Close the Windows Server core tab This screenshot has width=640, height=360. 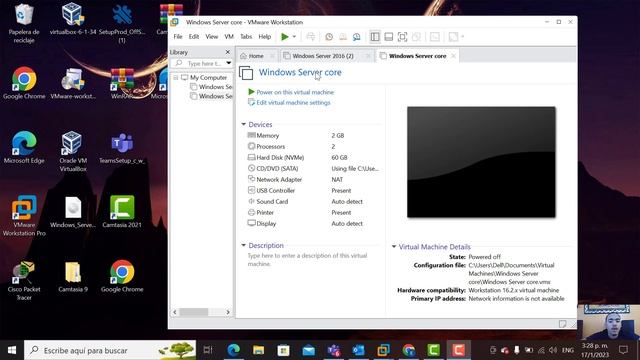453,56
